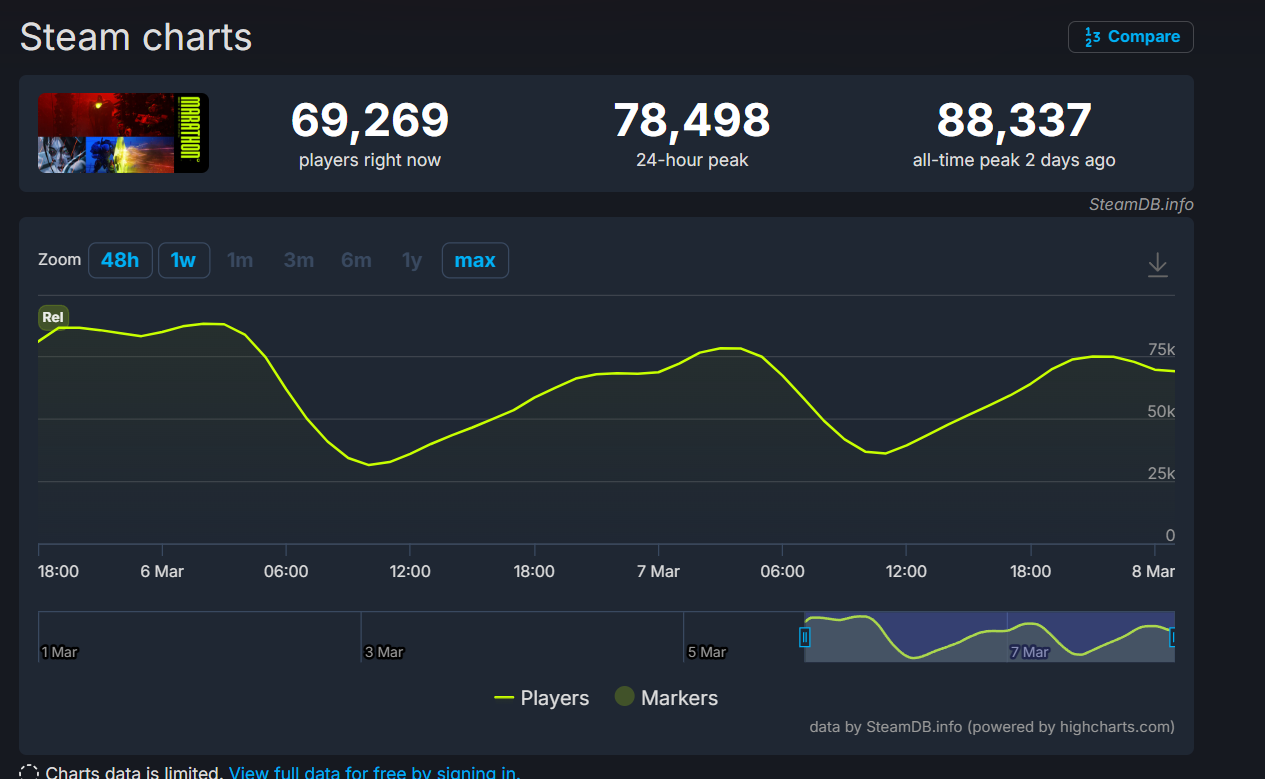Viewport: 1265px width, 779px height.
Task: Click the 5 Mar label in the navigator
Action: pyautogui.click(x=707, y=652)
